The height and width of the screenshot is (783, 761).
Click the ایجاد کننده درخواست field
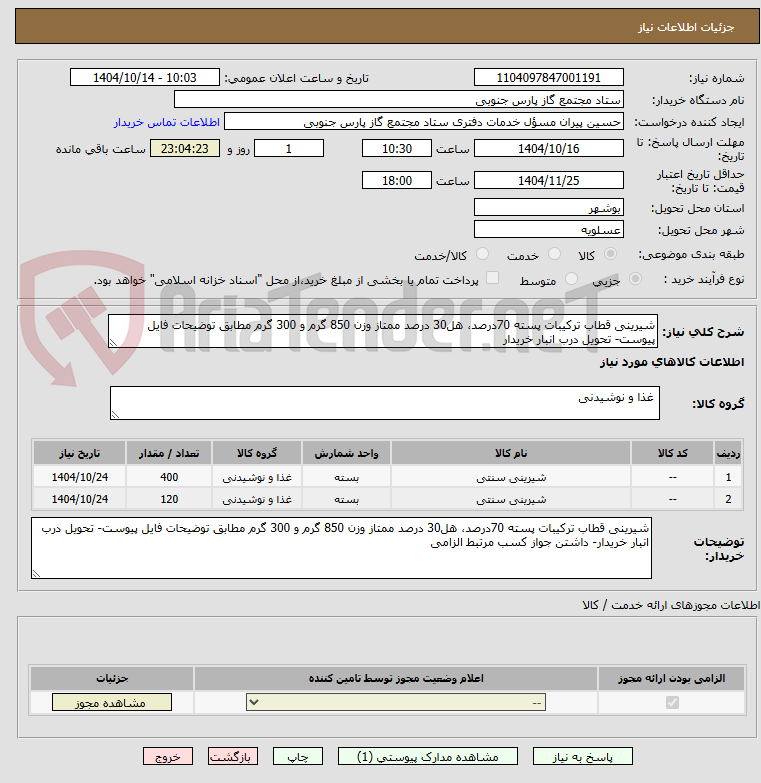point(423,121)
